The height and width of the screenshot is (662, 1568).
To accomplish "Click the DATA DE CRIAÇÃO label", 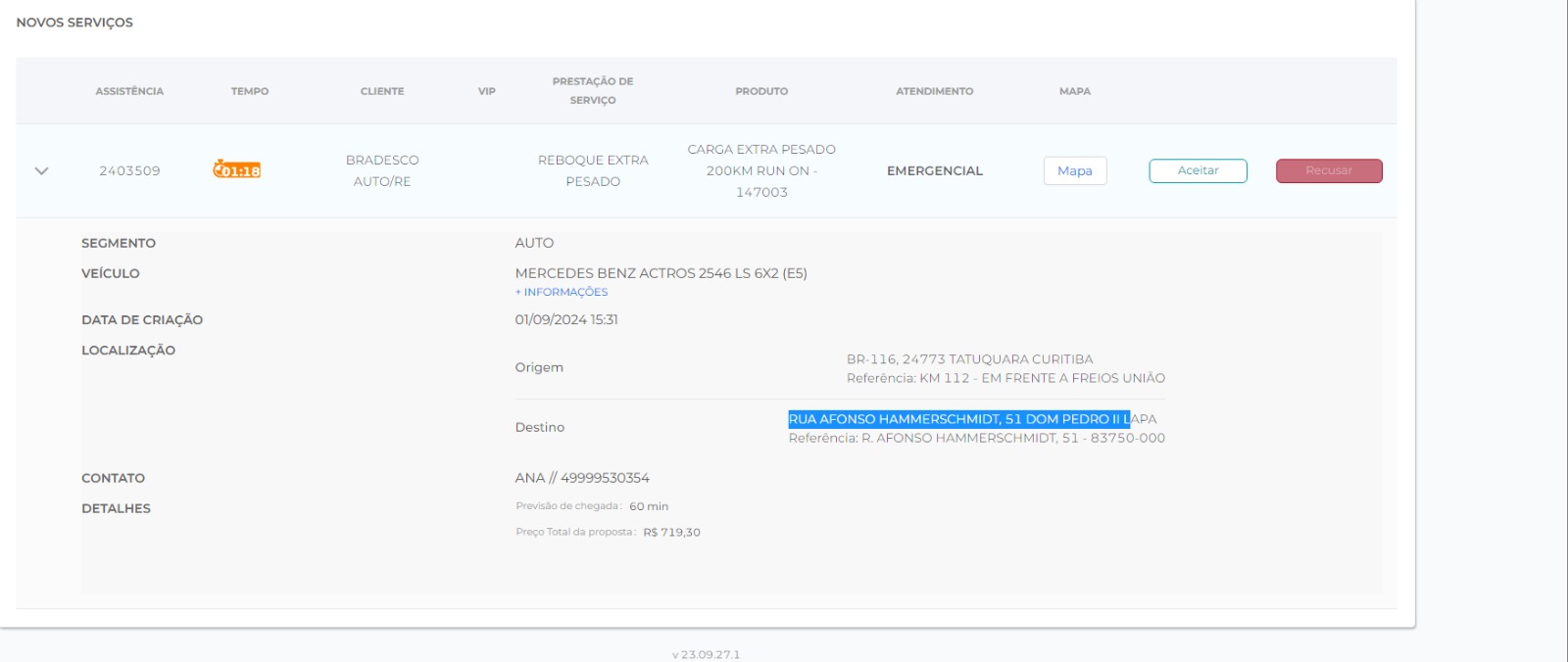I will tap(142, 319).
